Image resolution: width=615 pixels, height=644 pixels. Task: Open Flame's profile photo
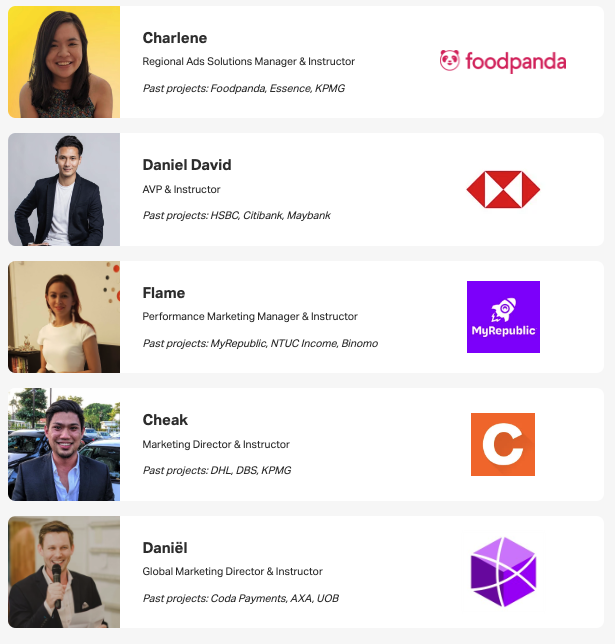64,317
